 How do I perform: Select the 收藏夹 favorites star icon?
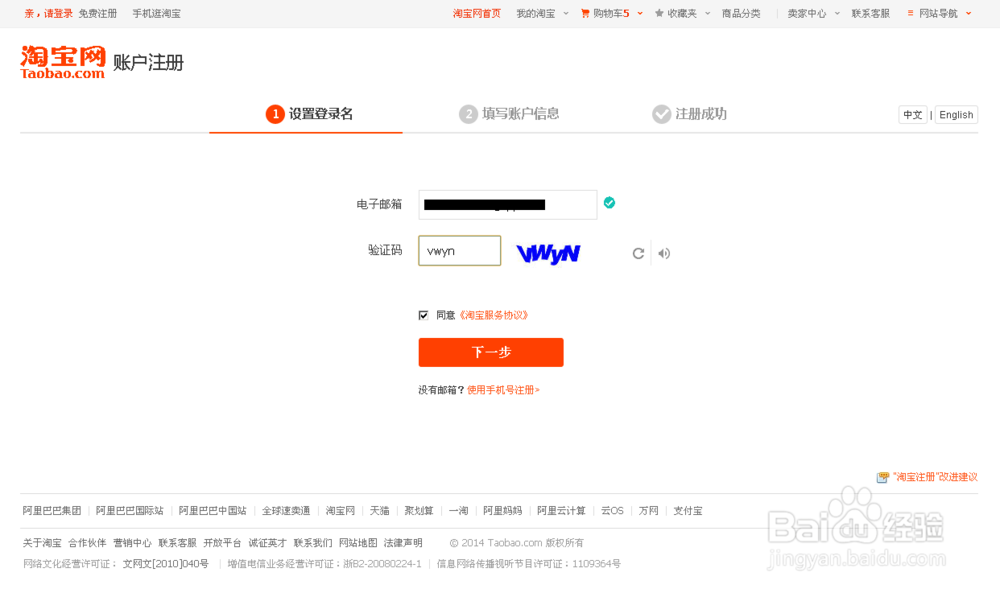click(658, 14)
